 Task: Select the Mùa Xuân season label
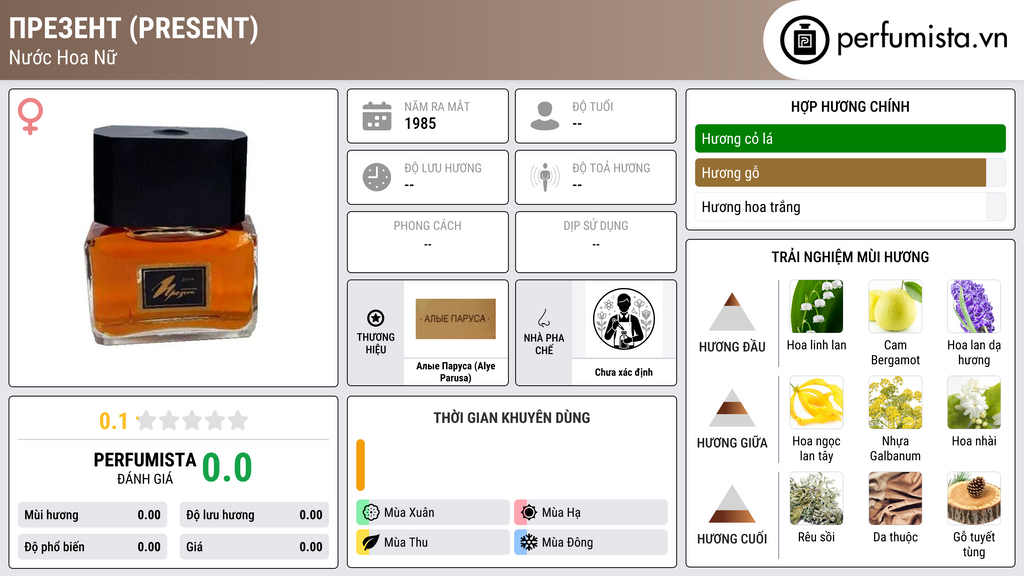[x=409, y=513]
